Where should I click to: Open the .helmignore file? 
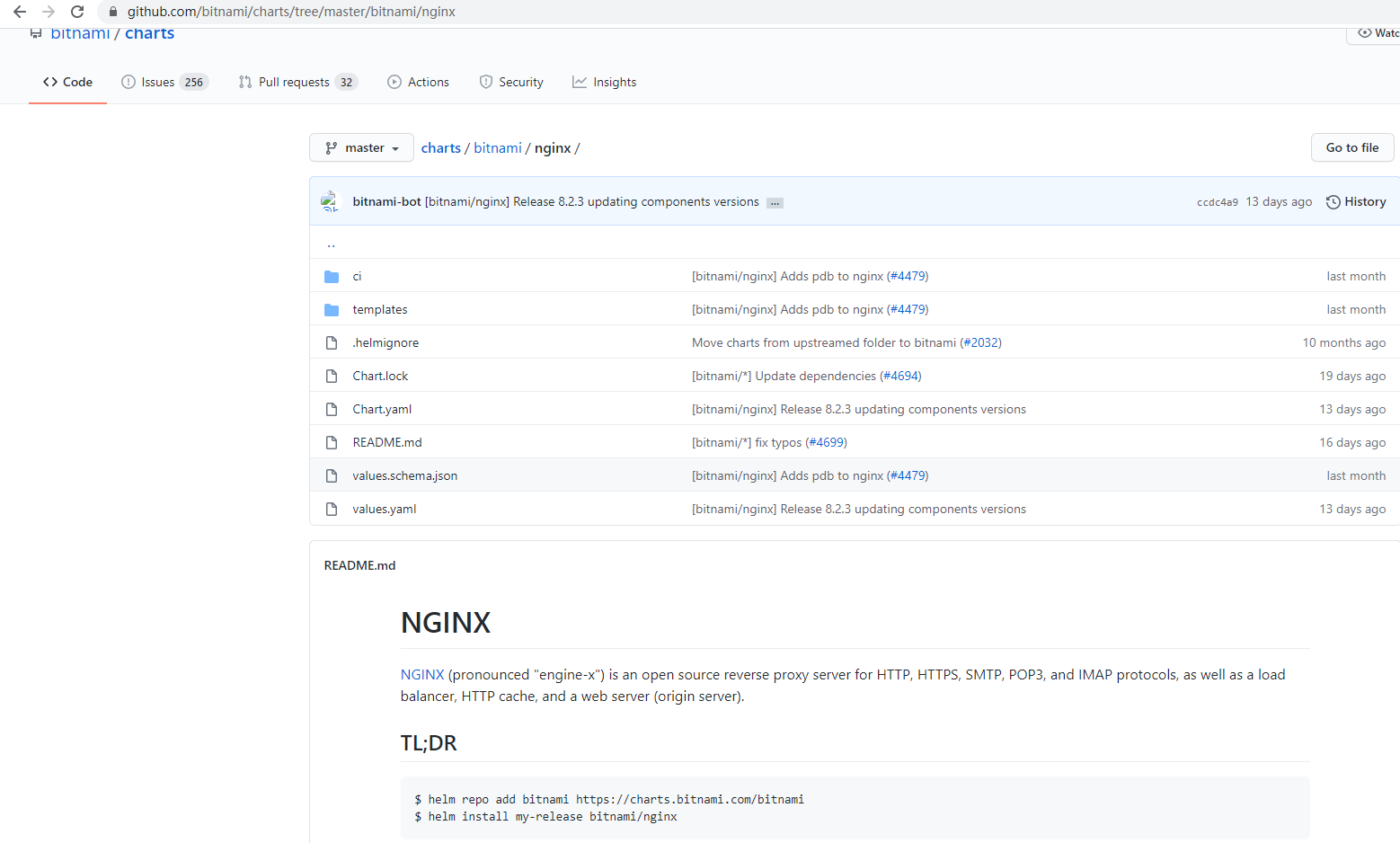coord(385,342)
